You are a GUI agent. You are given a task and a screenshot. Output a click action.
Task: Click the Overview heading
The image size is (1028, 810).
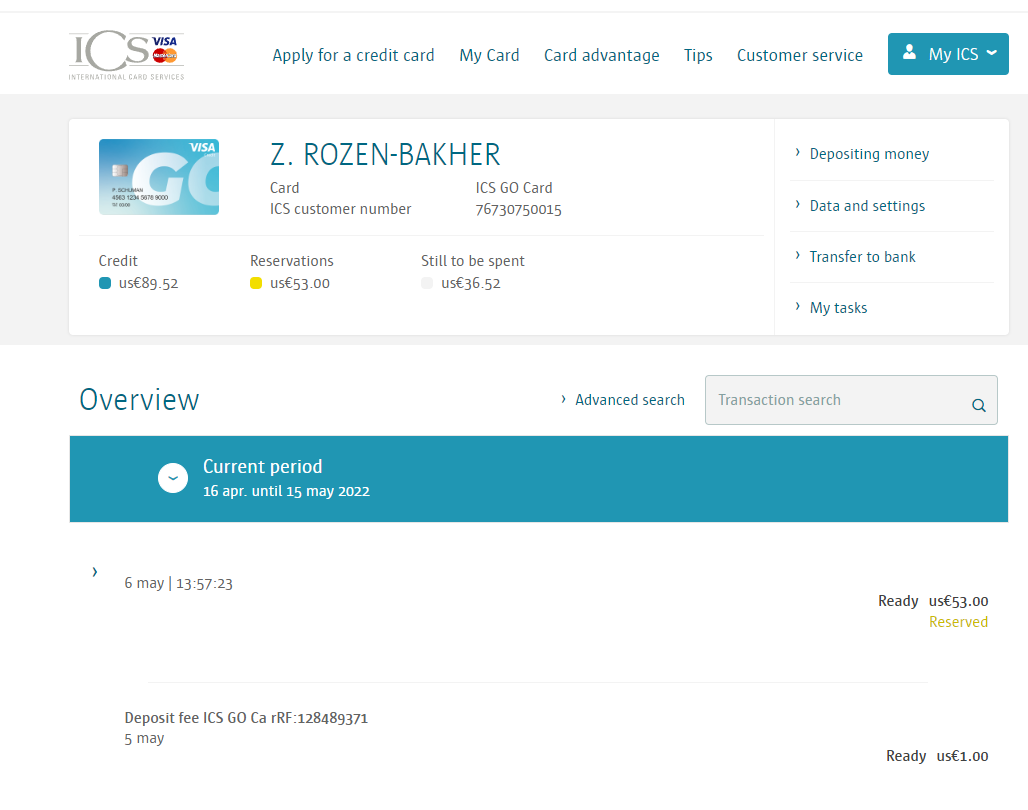click(139, 400)
